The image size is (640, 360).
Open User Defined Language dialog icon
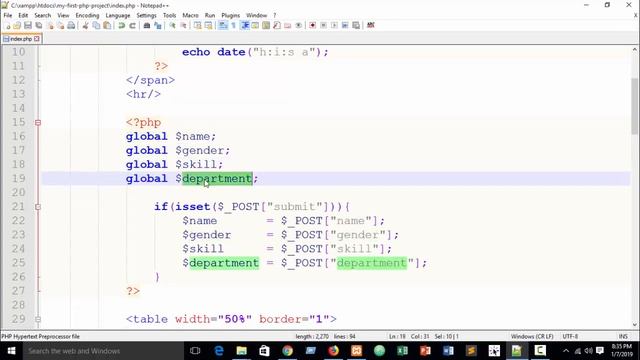(x=255, y=25)
